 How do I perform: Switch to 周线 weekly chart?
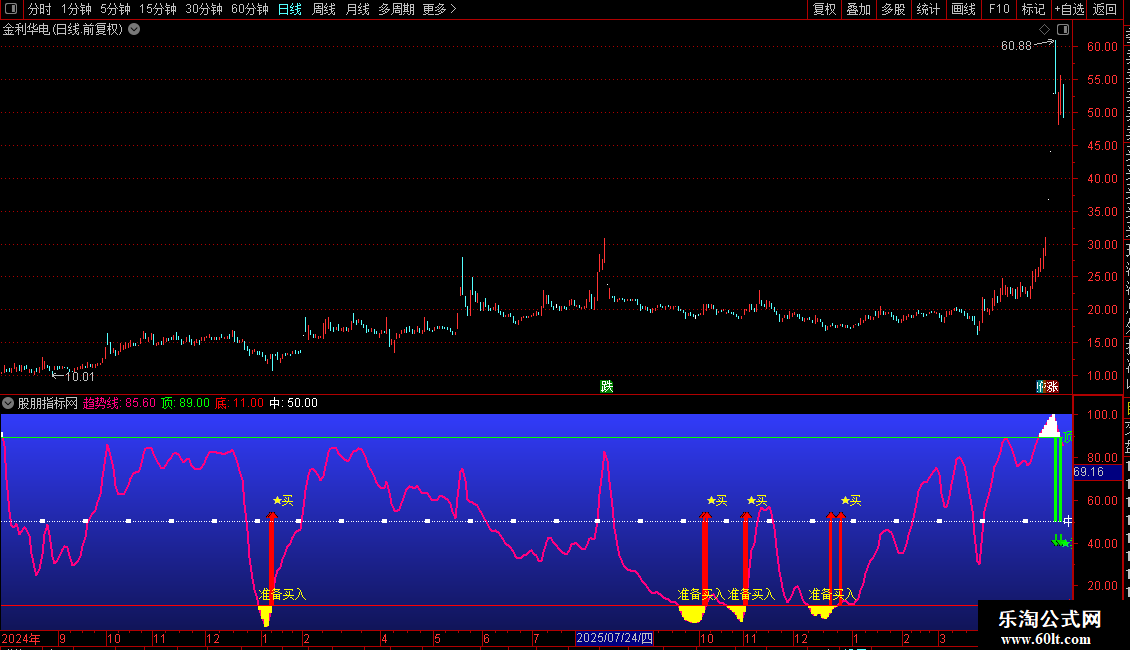click(324, 9)
